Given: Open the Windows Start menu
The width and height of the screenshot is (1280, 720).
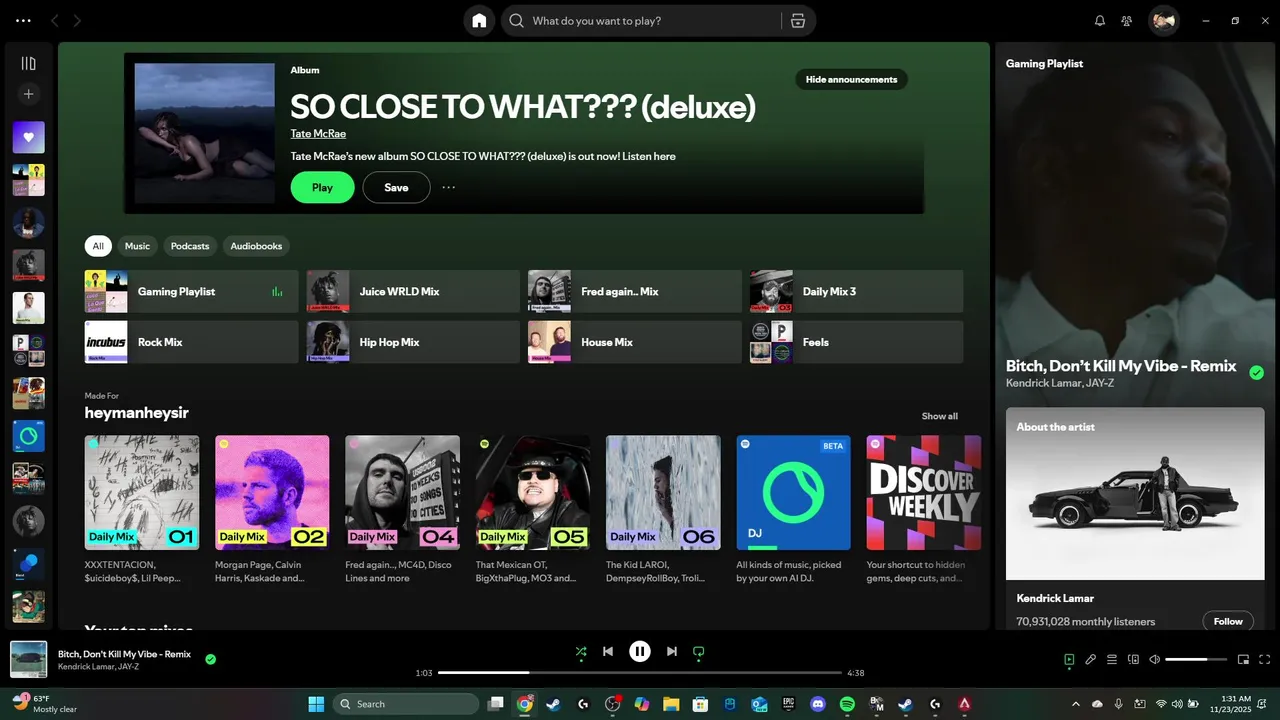Looking at the screenshot, I should [x=316, y=704].
